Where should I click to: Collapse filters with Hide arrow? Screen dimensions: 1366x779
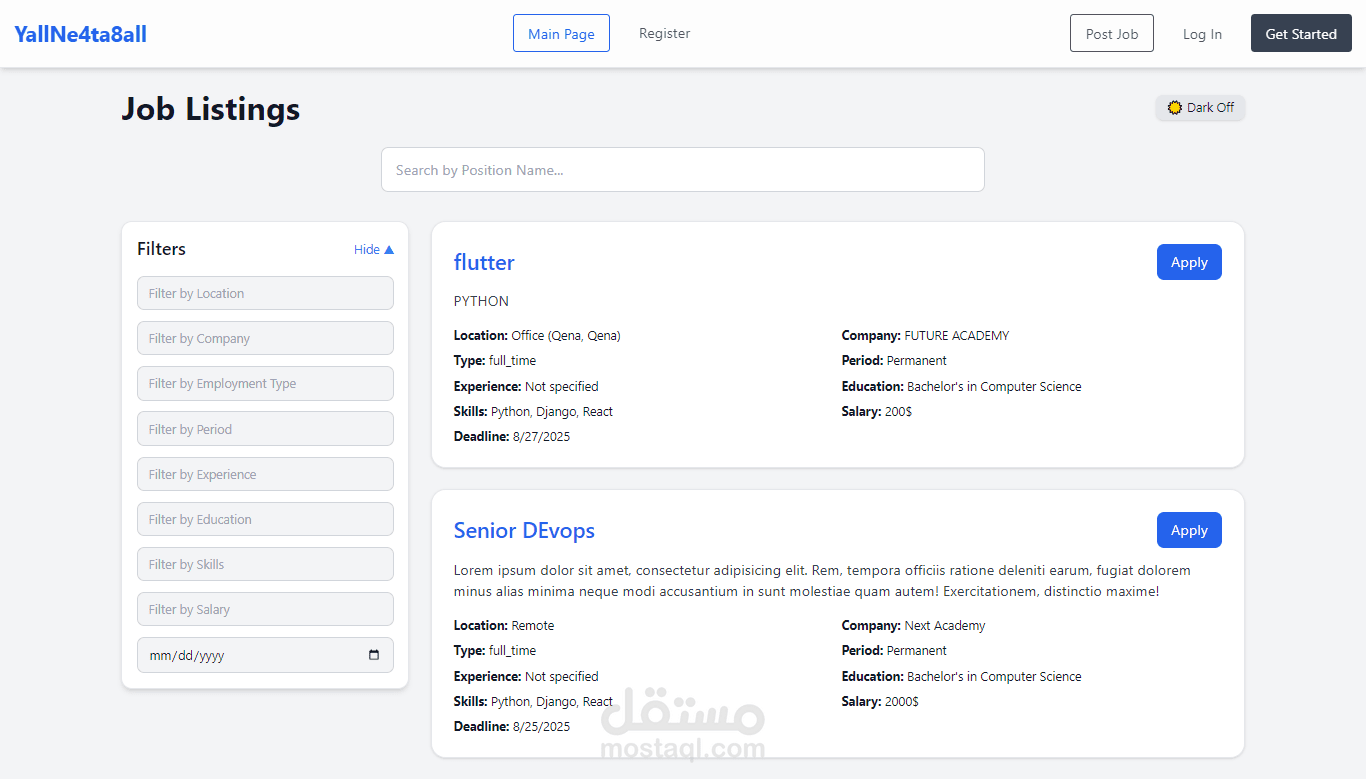[x=374, y=249]
